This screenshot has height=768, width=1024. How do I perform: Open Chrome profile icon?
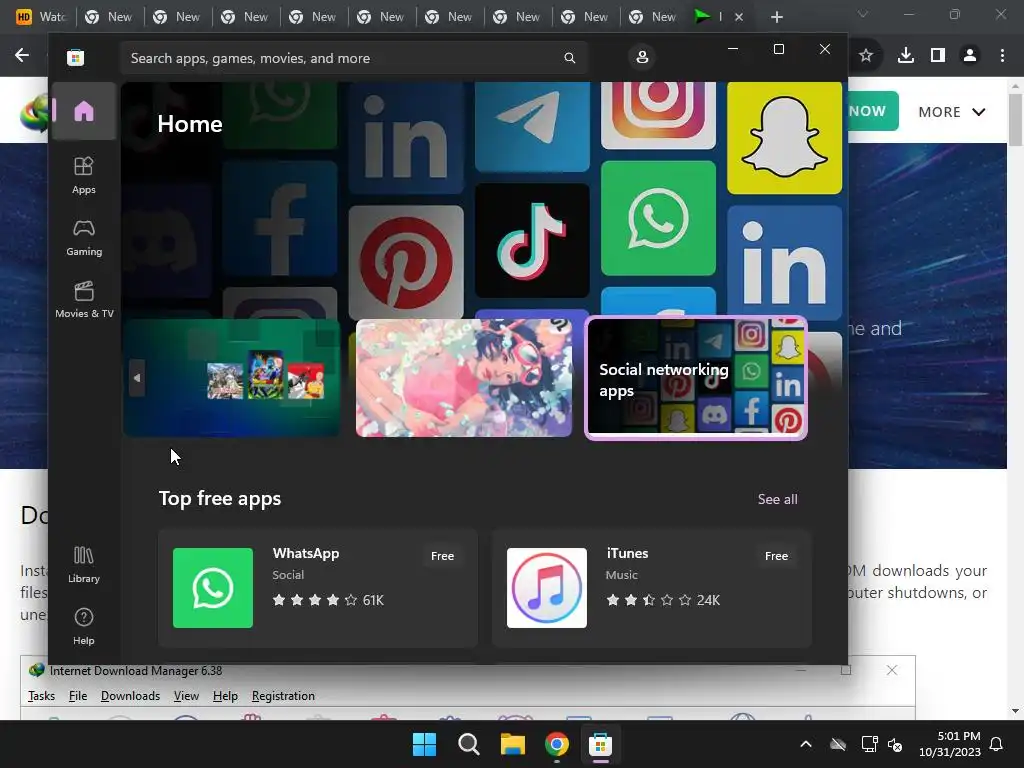[970, 56]
